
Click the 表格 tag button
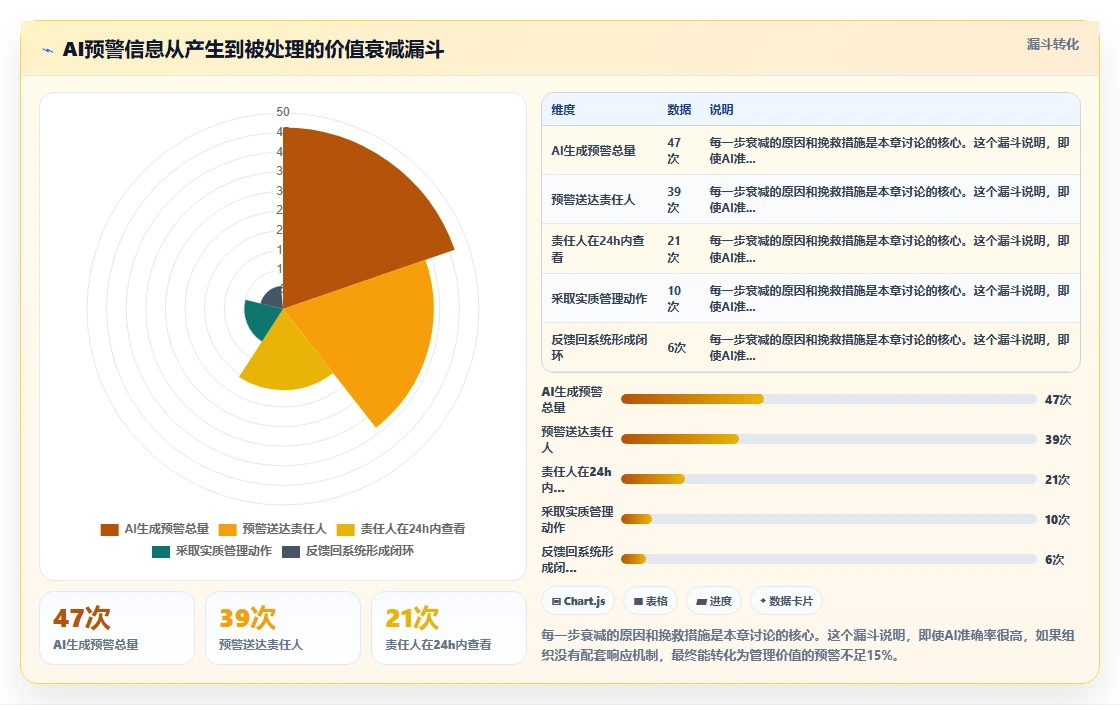coord(651,601)
